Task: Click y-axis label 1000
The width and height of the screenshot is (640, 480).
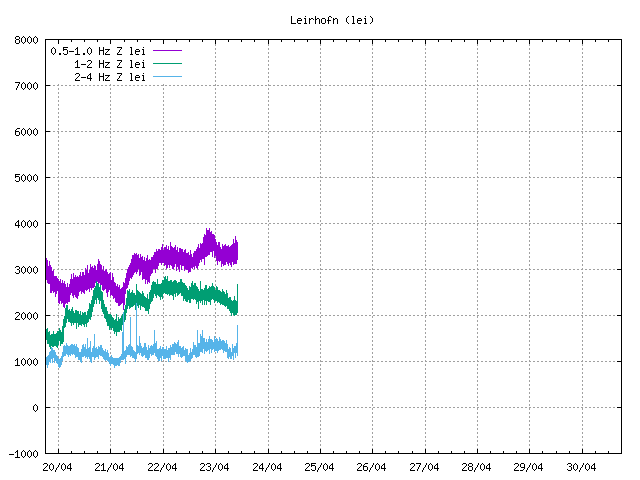Action: (26, 362)
